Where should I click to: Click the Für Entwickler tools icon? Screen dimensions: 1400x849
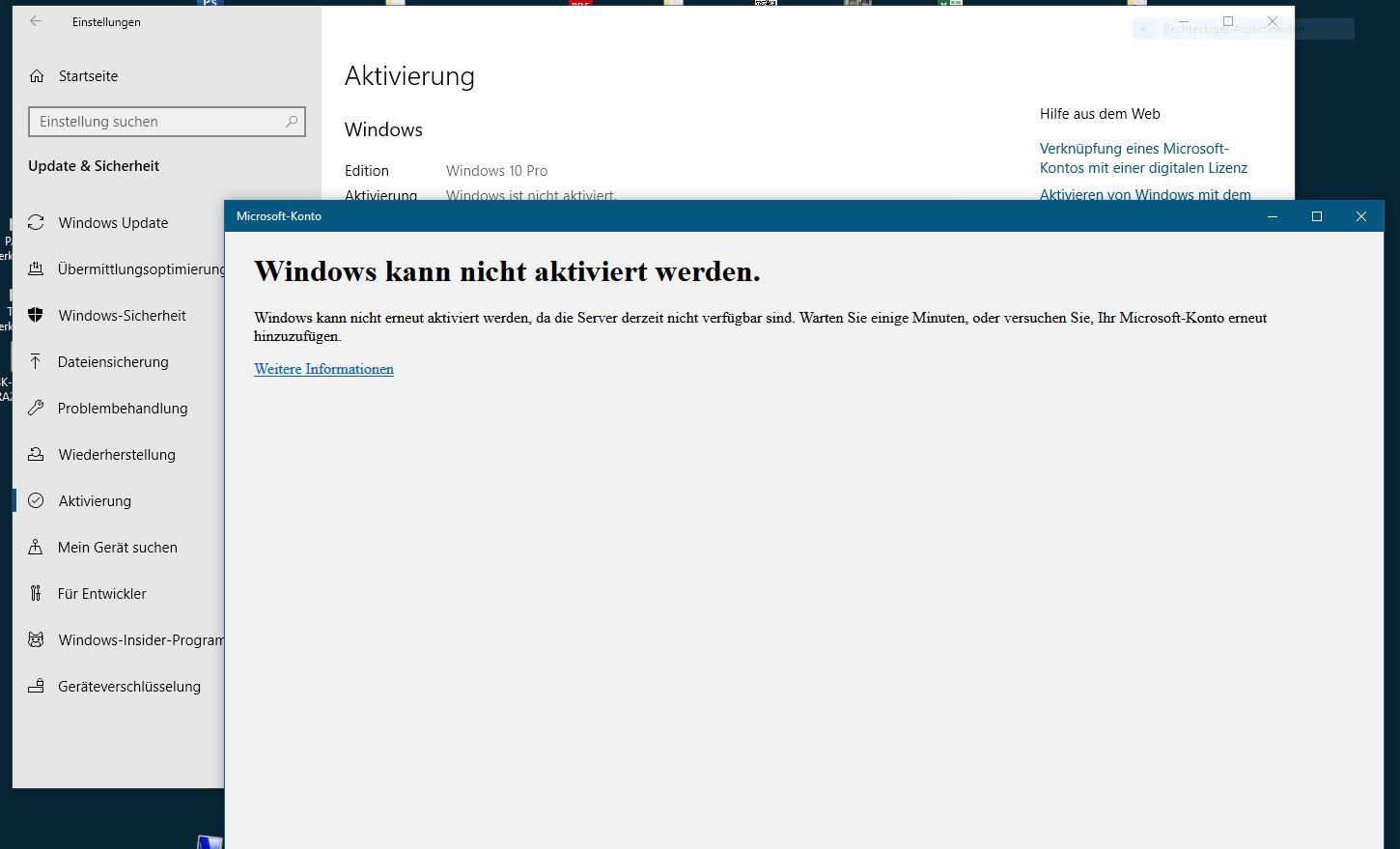click(x=36, y=594)
